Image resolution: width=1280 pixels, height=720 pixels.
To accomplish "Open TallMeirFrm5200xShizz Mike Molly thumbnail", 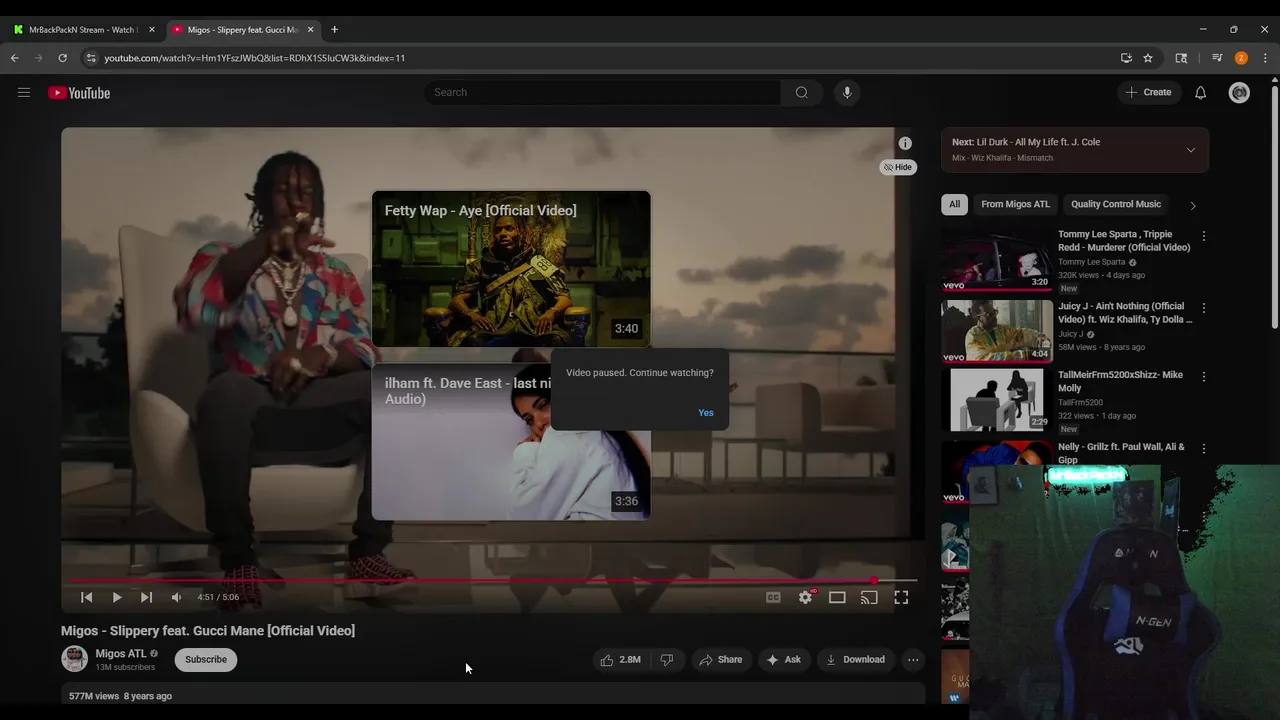I will [x=997, y=400].
